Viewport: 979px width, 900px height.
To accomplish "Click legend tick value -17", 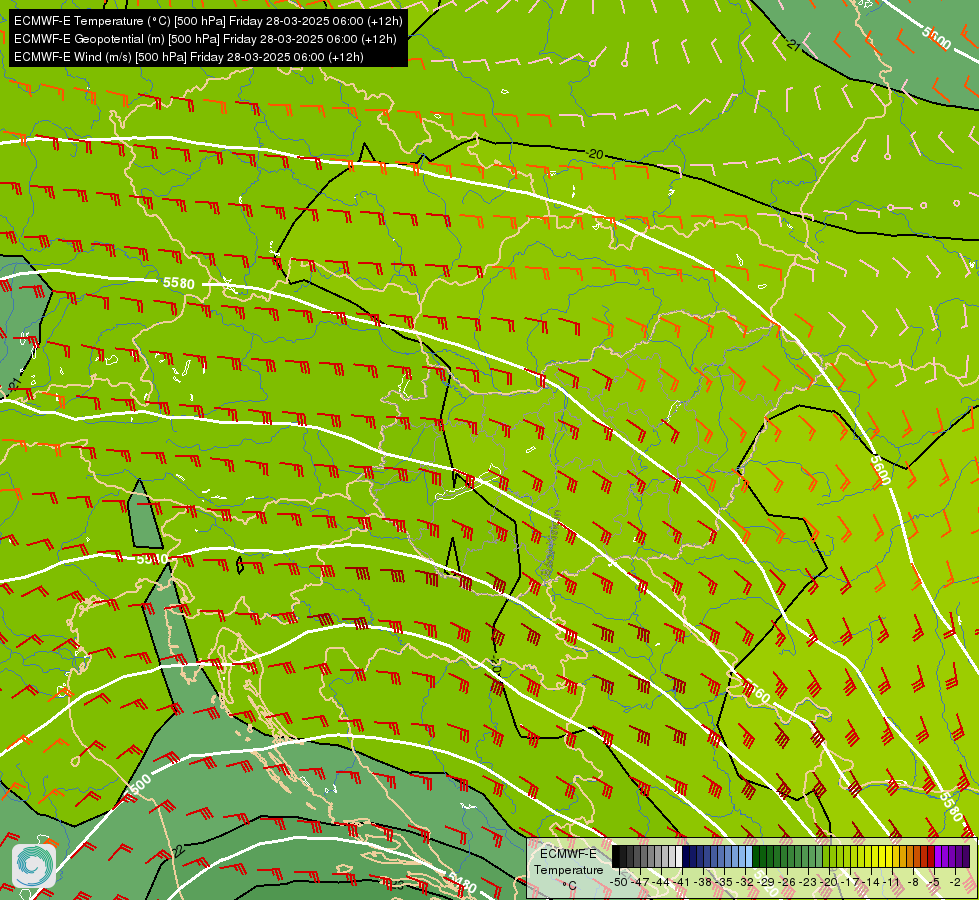I will coord(850,882).
